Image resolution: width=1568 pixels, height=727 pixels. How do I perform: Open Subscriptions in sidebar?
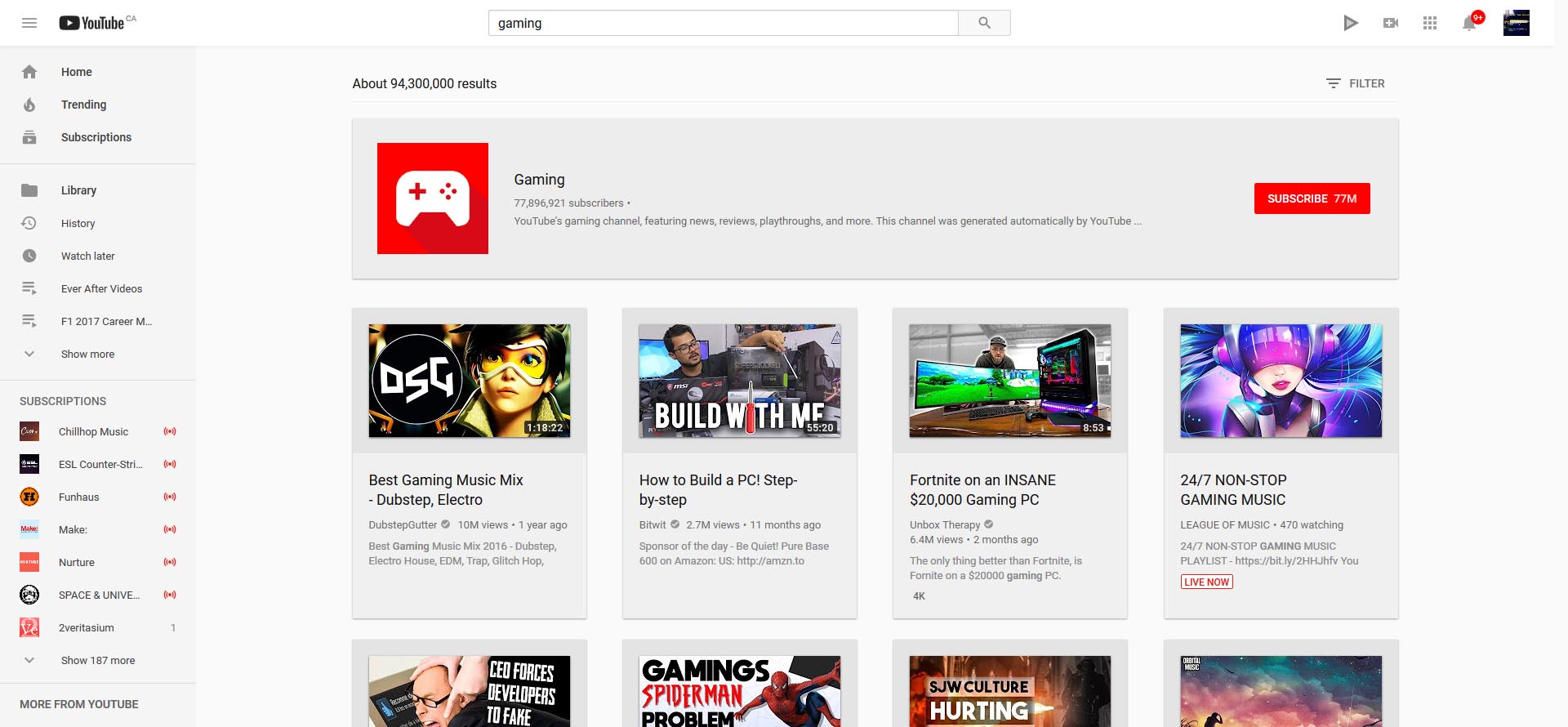pos(98,137)
